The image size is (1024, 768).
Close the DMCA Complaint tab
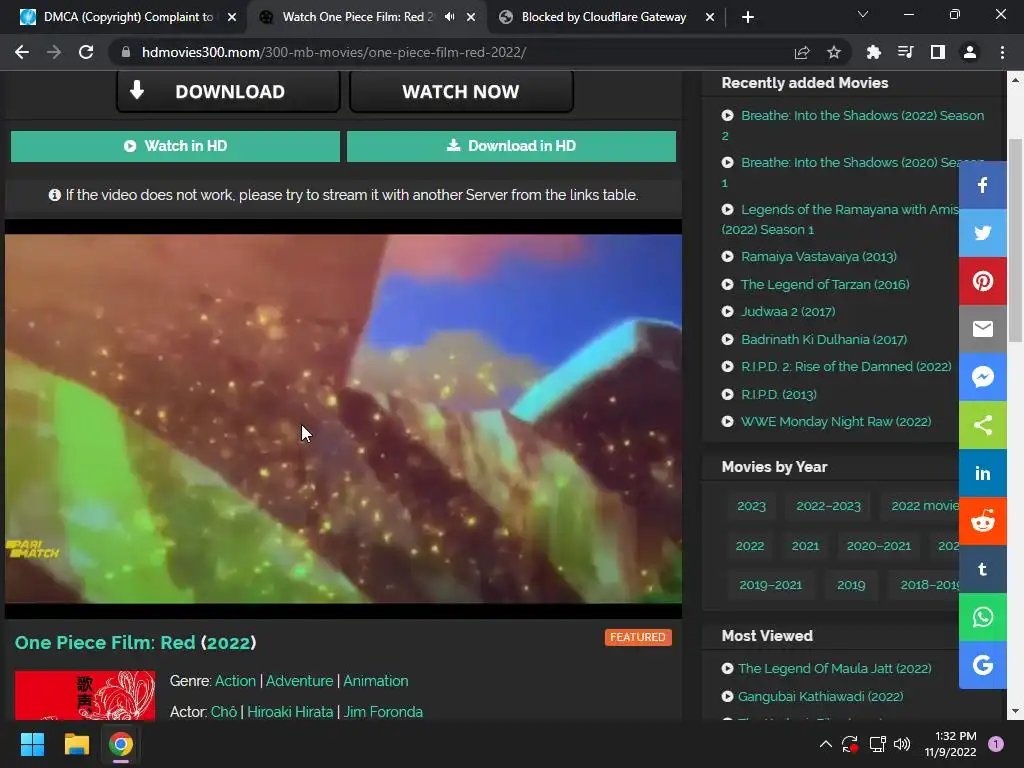(232, 17)
